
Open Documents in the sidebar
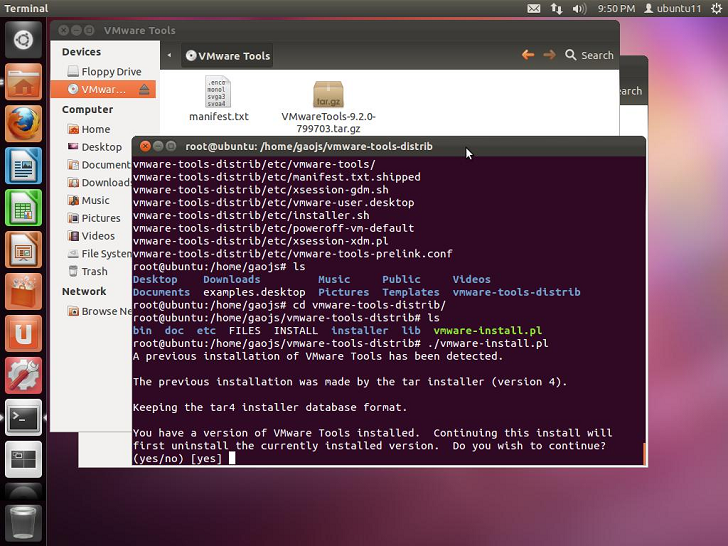coord(99,165)
